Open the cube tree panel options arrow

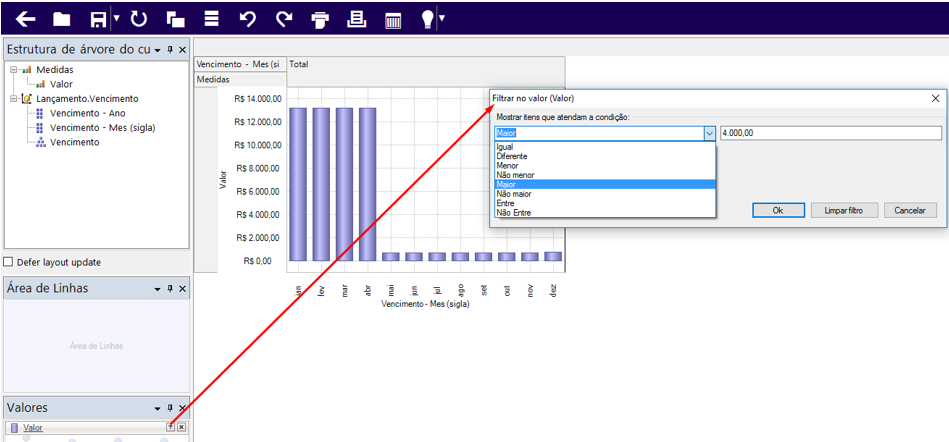pos(157,50)
